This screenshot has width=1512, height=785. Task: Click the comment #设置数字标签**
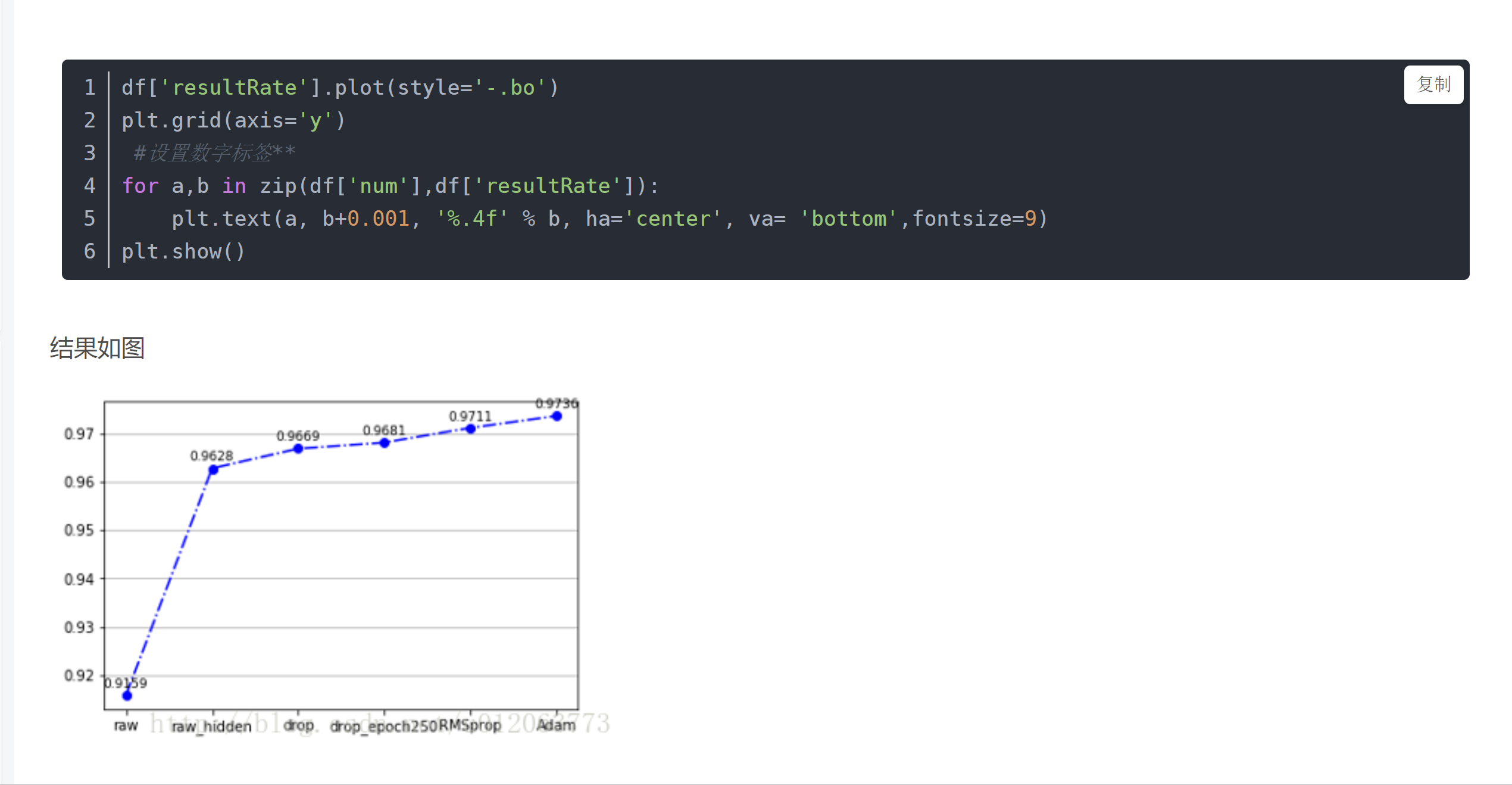pos(214,153)
